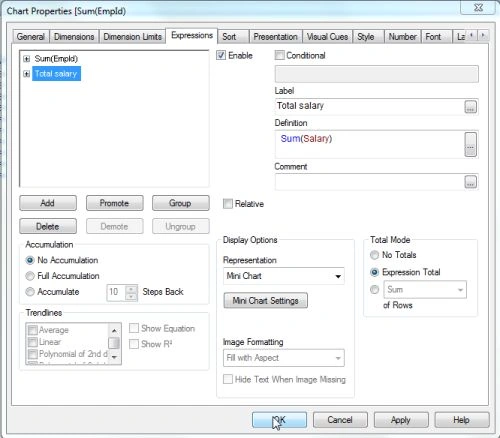500x438 pixels.
Task: Expand the Sum(EmpId) expression plus icon
Action: pyautogui.click(x=27, y=59)
